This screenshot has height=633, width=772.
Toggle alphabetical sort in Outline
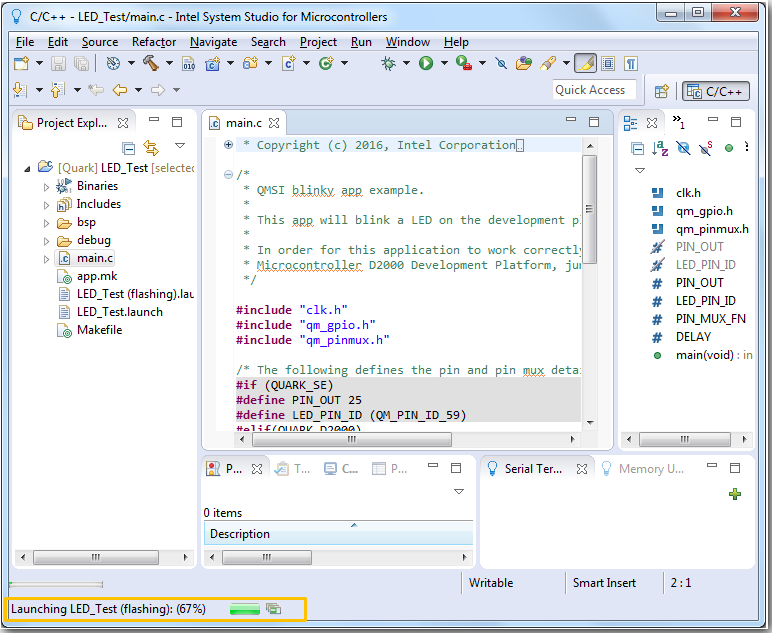tap(660, 148)
